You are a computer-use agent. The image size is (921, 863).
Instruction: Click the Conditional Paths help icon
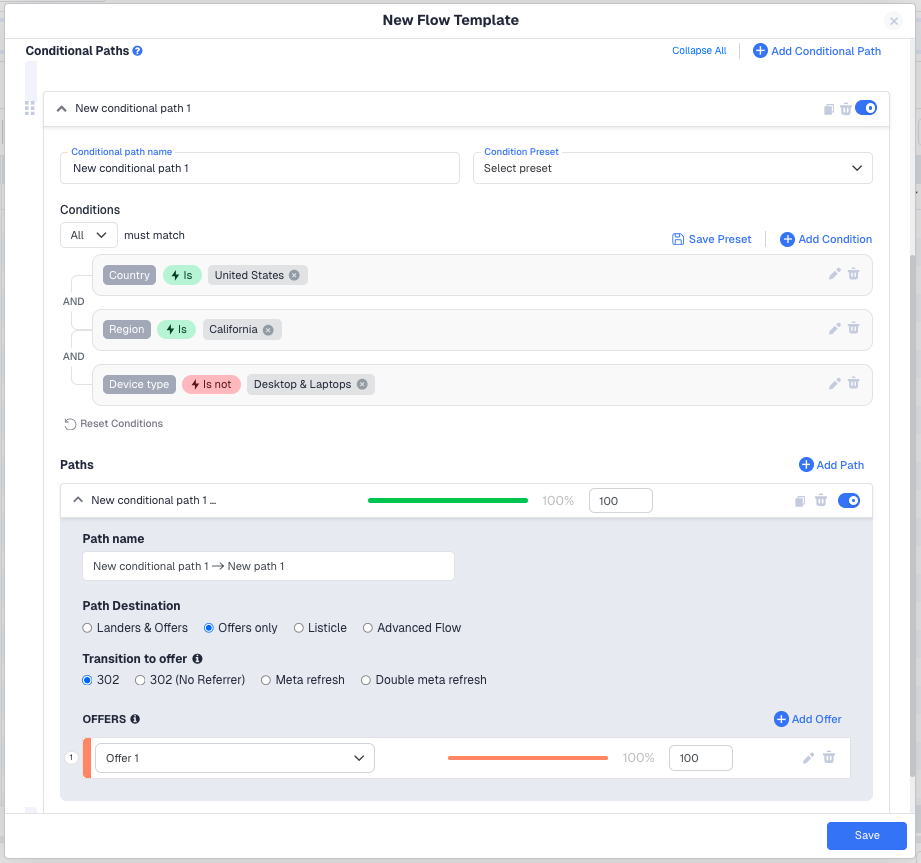point(137,51)
